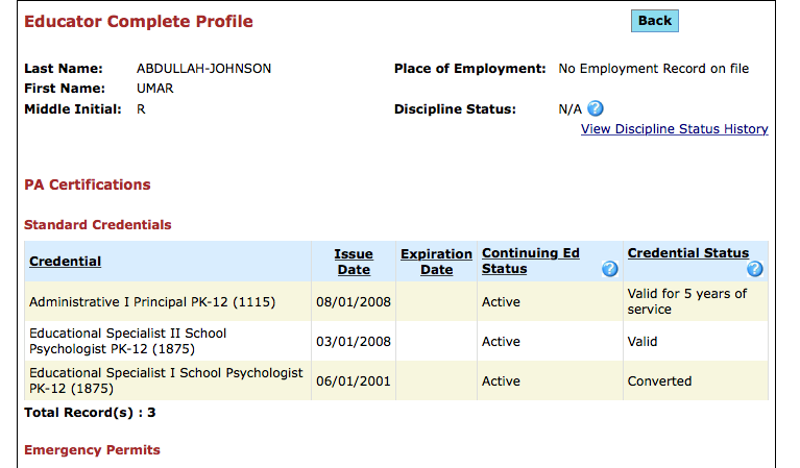Click help icon in Credential Status header
This screenshot has height=468, width=800.
coord(755,269)
